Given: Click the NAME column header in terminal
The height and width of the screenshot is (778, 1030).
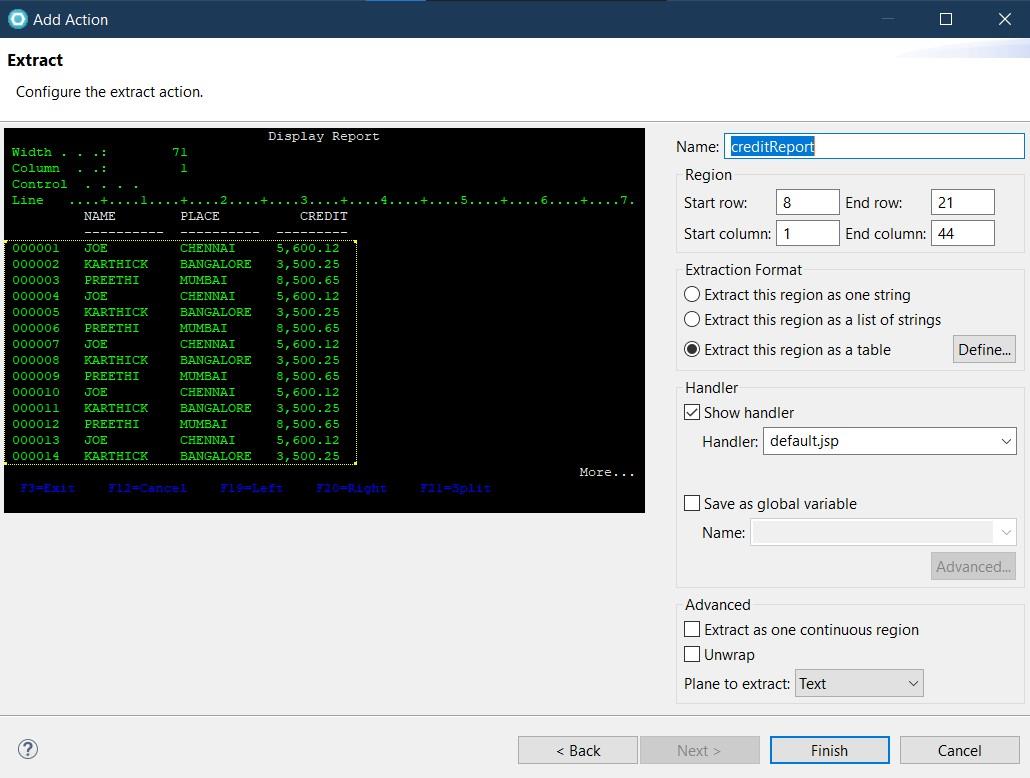Looking at the screenshot, I should pos(100,216).
